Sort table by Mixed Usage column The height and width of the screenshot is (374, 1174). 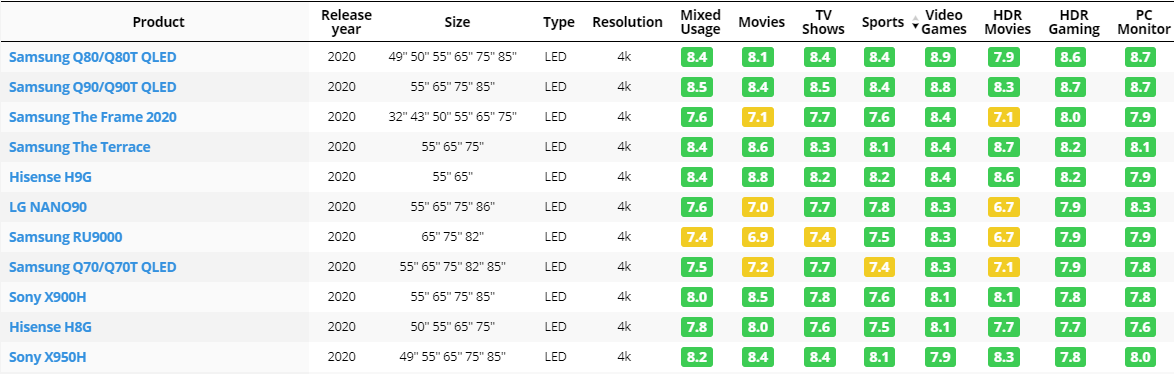pos(701,22)
